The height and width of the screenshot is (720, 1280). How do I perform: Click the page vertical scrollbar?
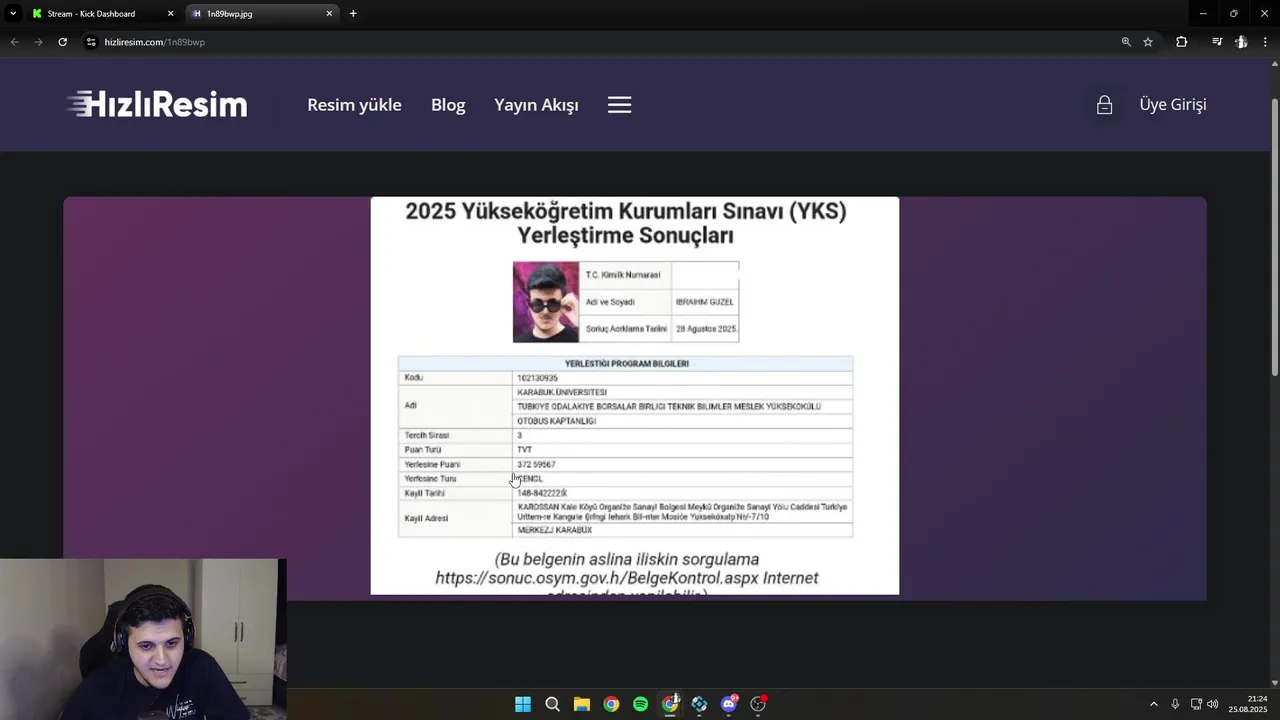(1274, 237)
